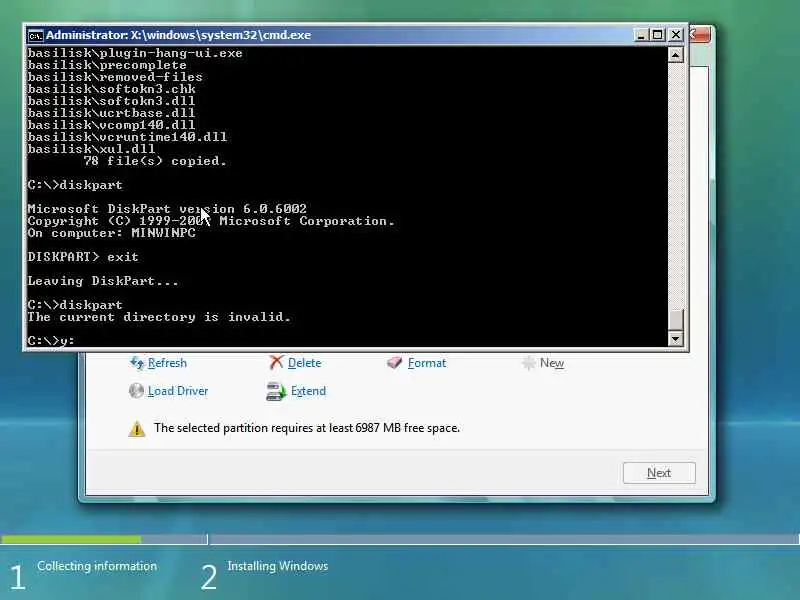Click the 'C:\>y:' command prompt line
This screenshot has height=600, width=800.
click(51, 340)
